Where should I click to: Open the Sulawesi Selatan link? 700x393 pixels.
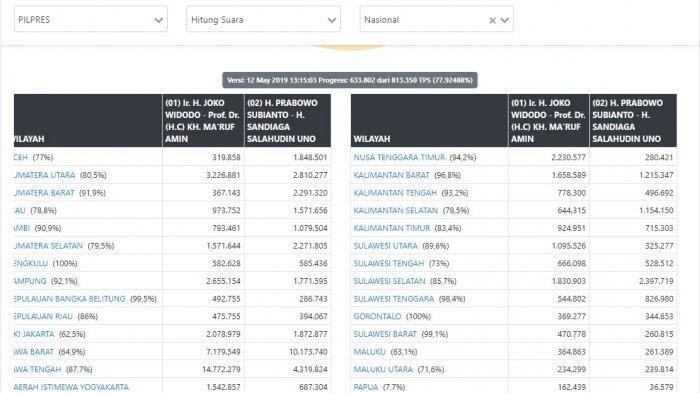389,281
